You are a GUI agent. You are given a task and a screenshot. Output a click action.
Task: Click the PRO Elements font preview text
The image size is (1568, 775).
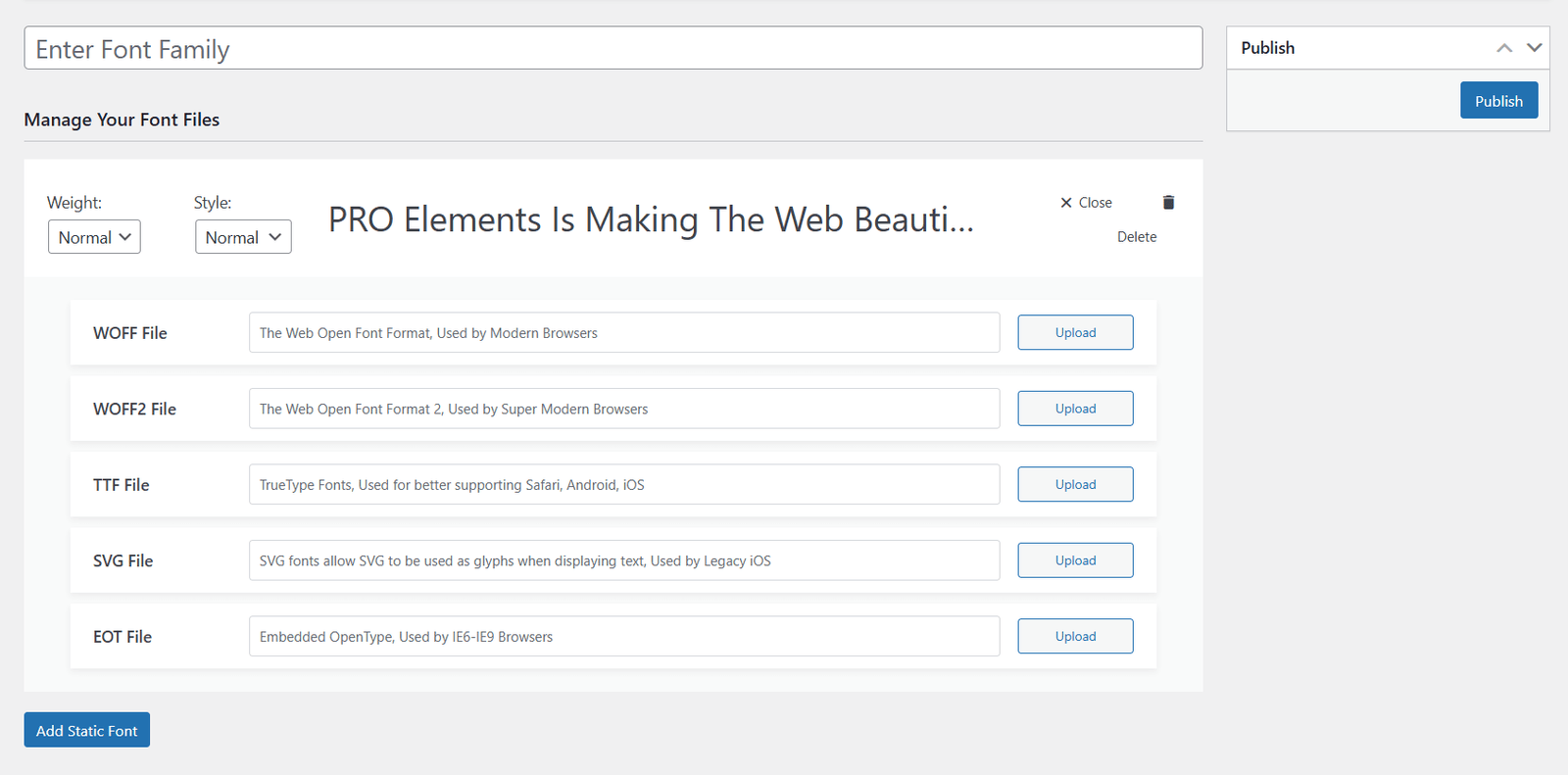tap(651, 219)
